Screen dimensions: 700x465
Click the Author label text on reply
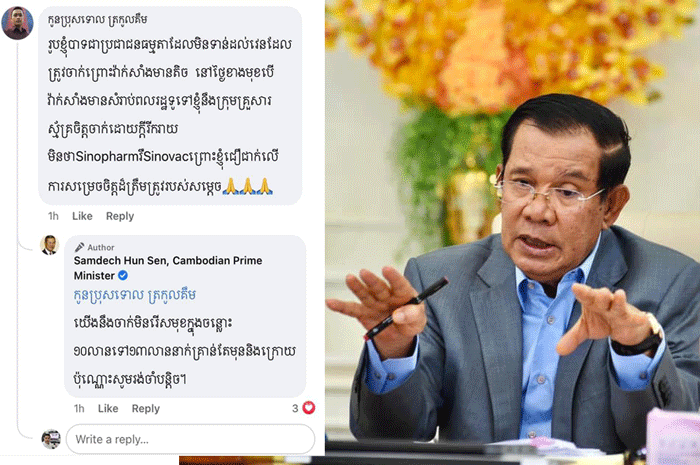101,247
